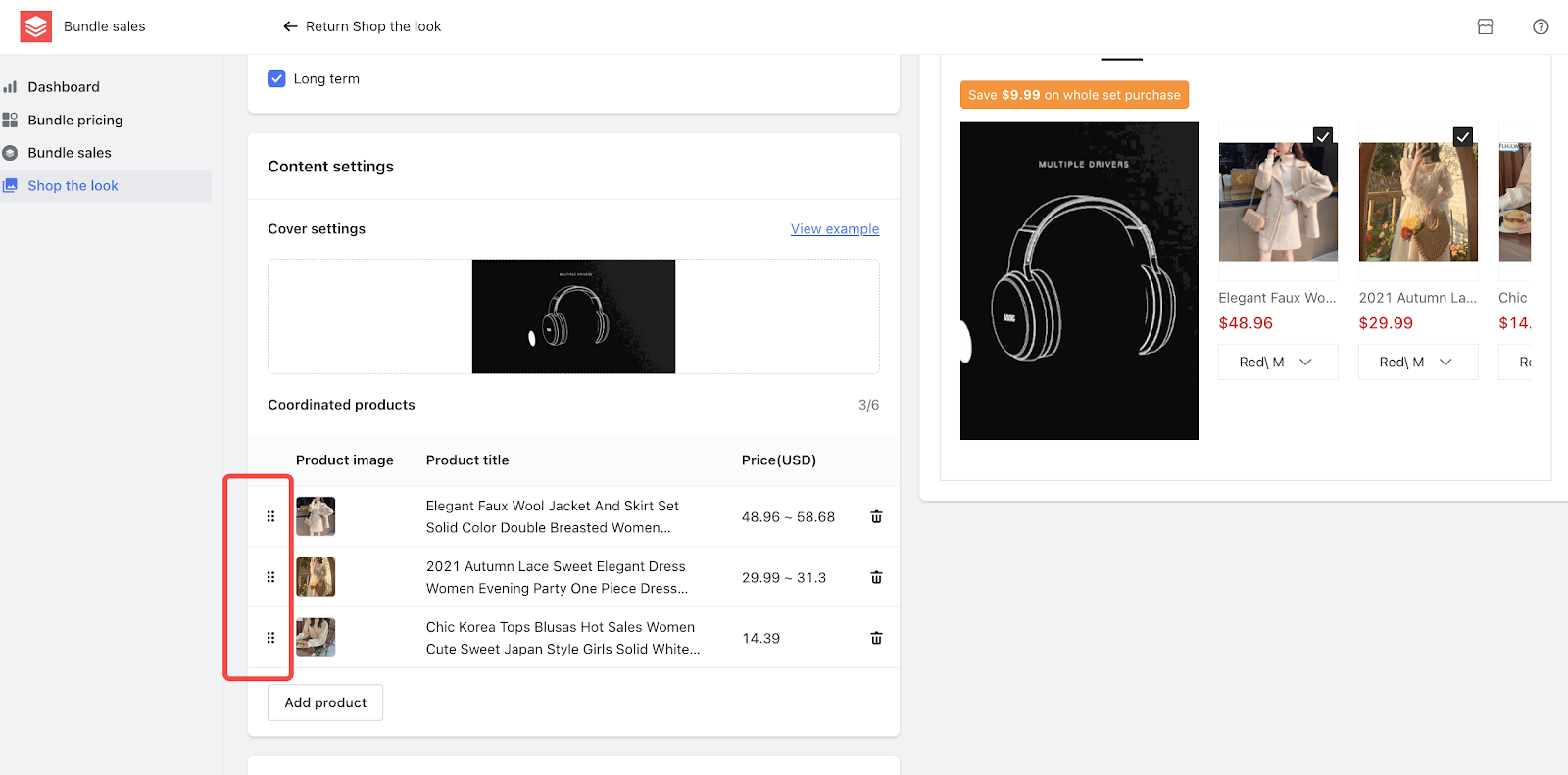The height and width of the screenshot is (775, 1568).
Task: Delete the 2021 Autumn Lace Dress row
Action: pos(876,577)
